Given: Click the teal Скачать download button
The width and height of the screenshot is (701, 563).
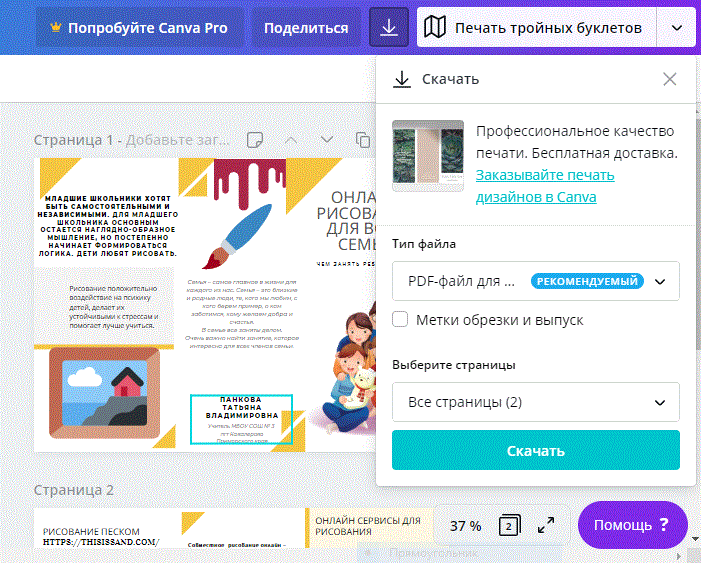Looking at the screenshot, I should 536,450.
